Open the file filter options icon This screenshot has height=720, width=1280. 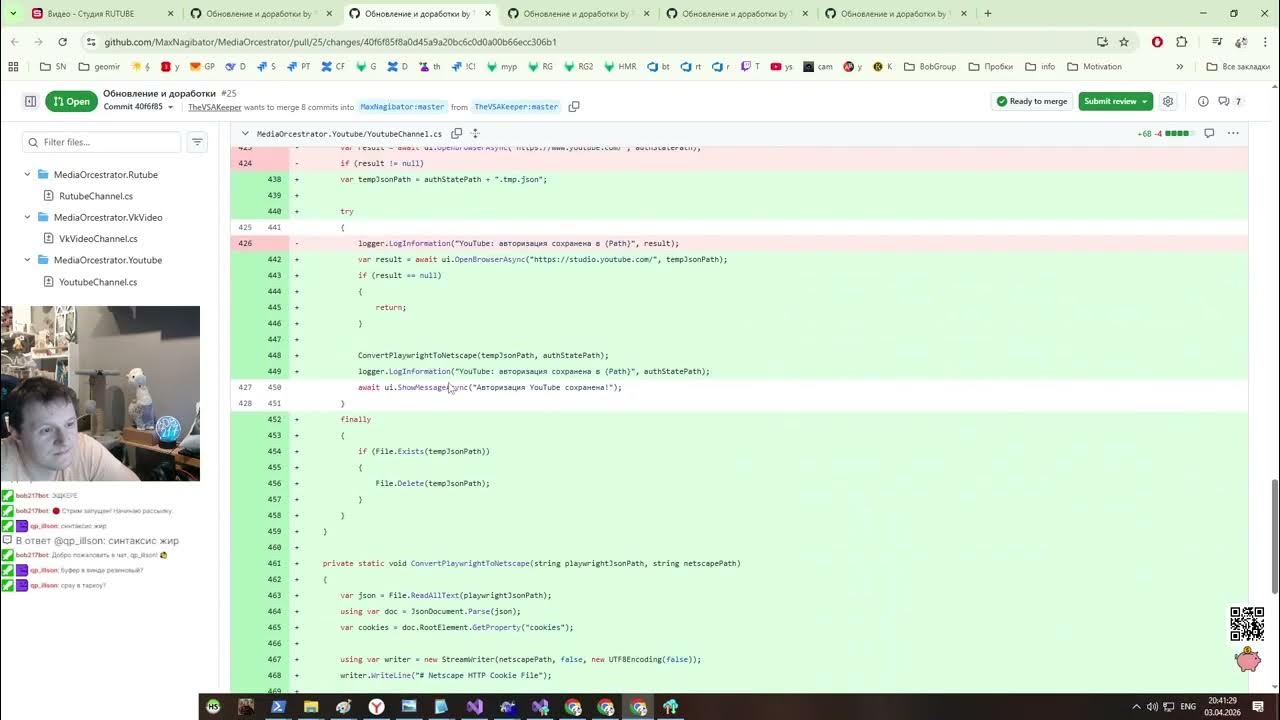click(197, 142)
